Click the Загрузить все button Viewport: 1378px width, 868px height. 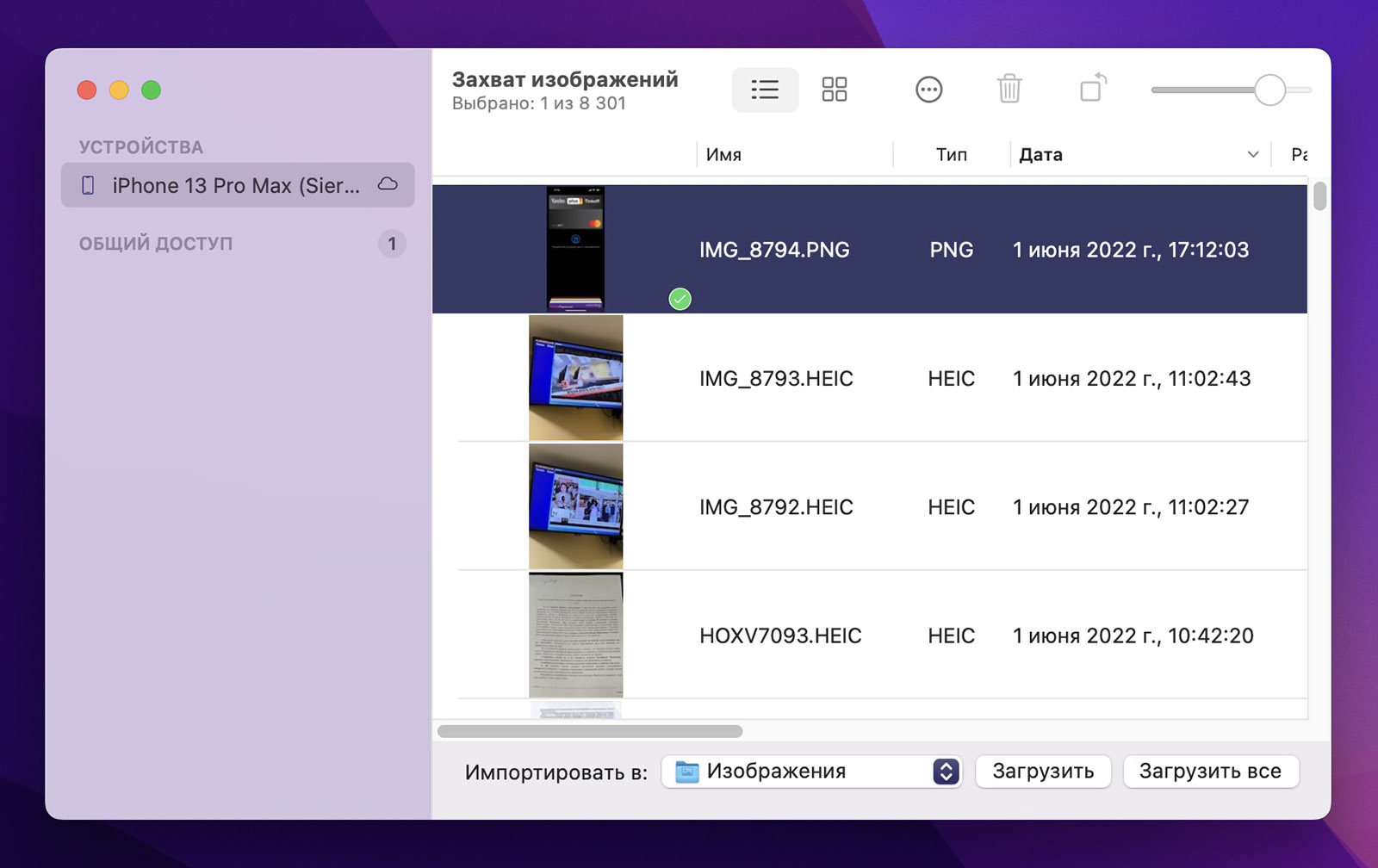click(1210, 772)
